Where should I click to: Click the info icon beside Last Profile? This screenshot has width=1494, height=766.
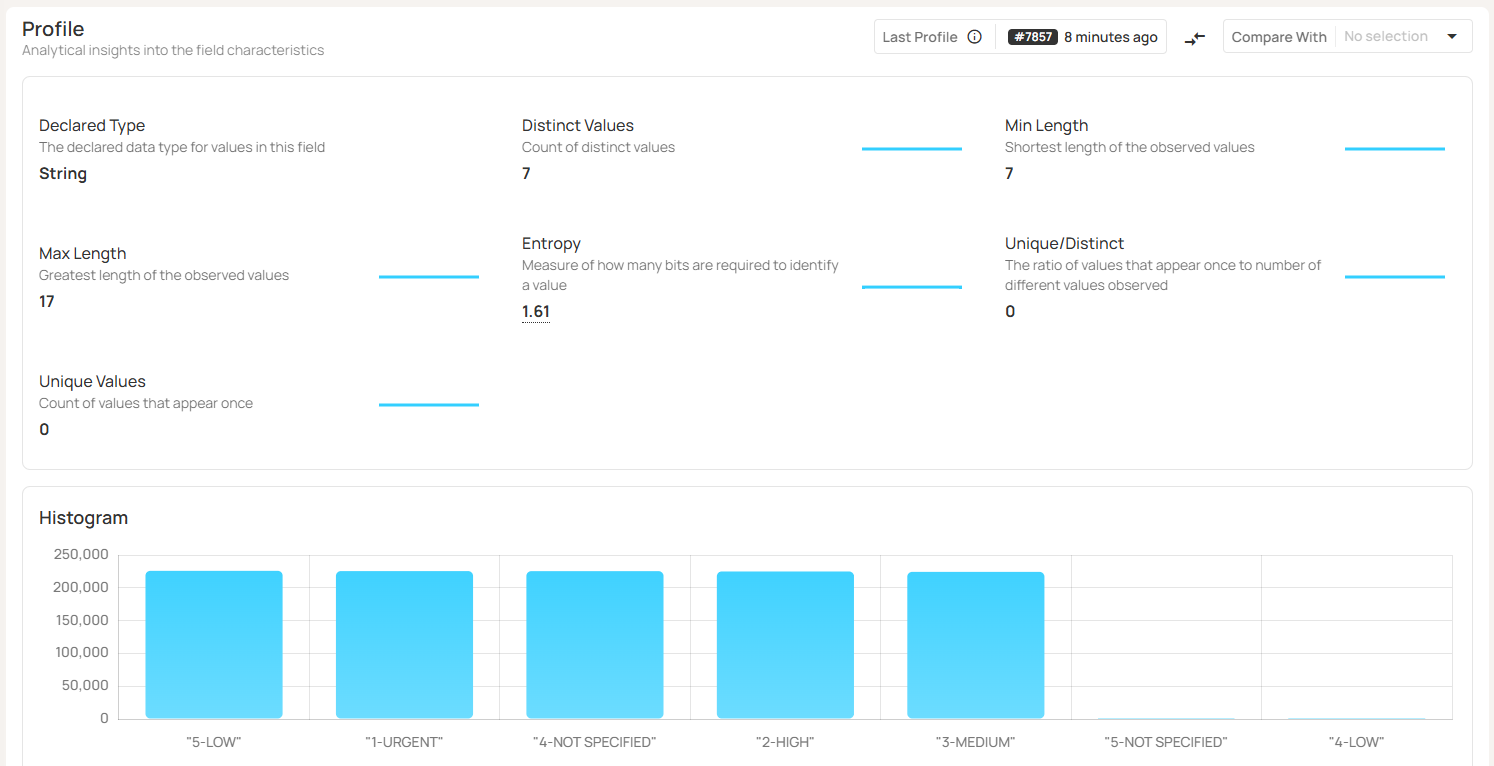[x=973, y=36]
